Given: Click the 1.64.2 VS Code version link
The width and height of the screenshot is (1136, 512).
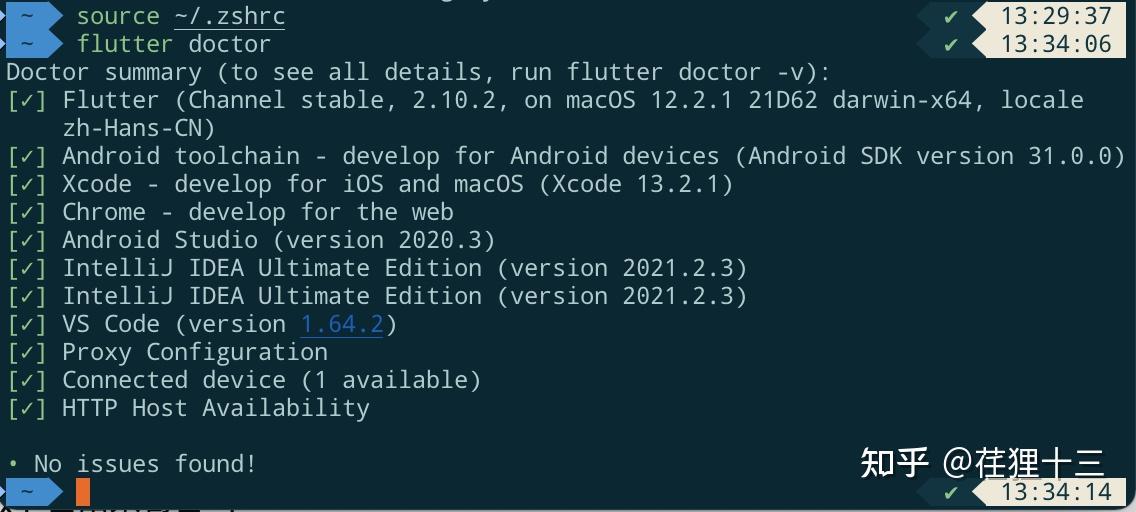Looking at the screenshot, I should click(x=342, y=324).
